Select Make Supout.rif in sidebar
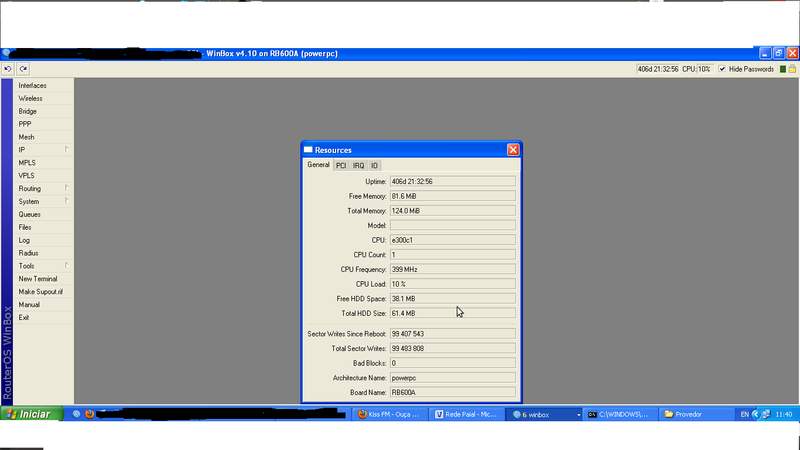800x450 pixels. tap(43, 291)
